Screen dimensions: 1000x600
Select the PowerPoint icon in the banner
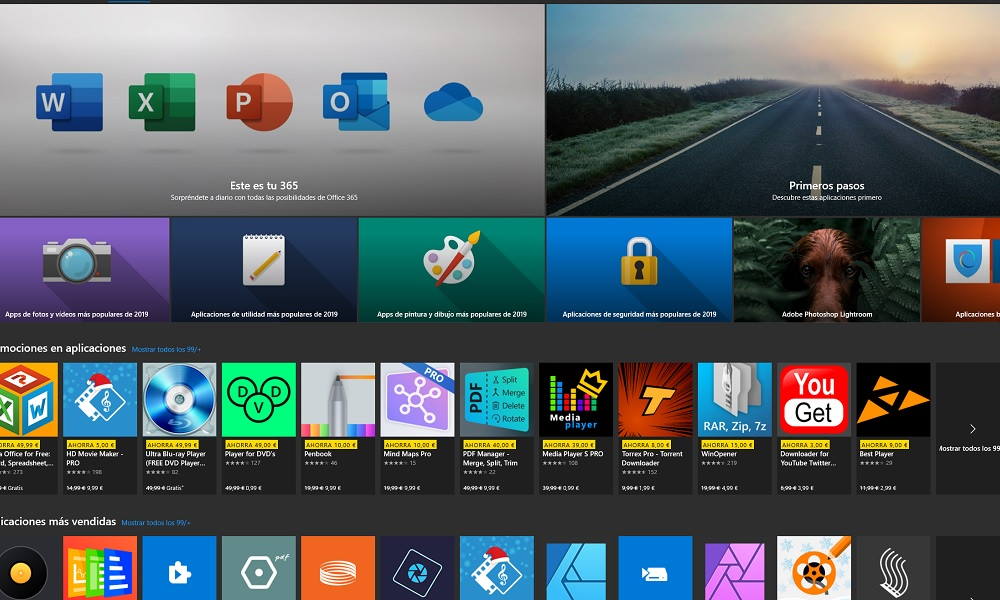259,102
